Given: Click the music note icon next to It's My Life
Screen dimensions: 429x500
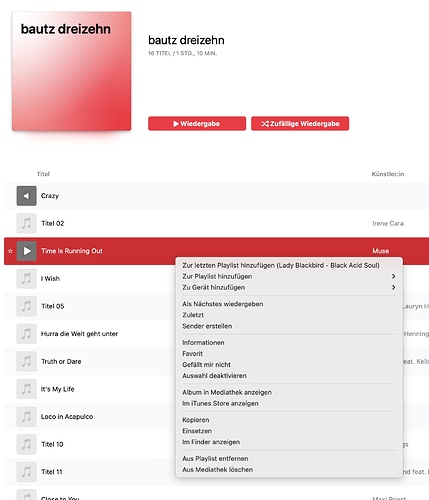Looking at the screenshot, I should [x=26, y=389].
